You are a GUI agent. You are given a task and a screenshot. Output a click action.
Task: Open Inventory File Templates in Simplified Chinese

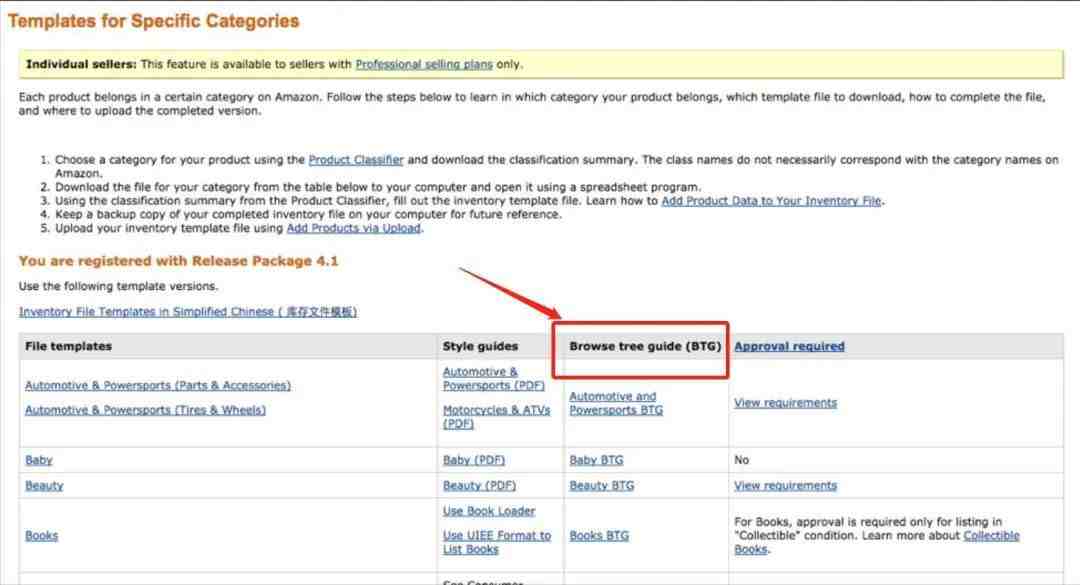click(188, 312)
